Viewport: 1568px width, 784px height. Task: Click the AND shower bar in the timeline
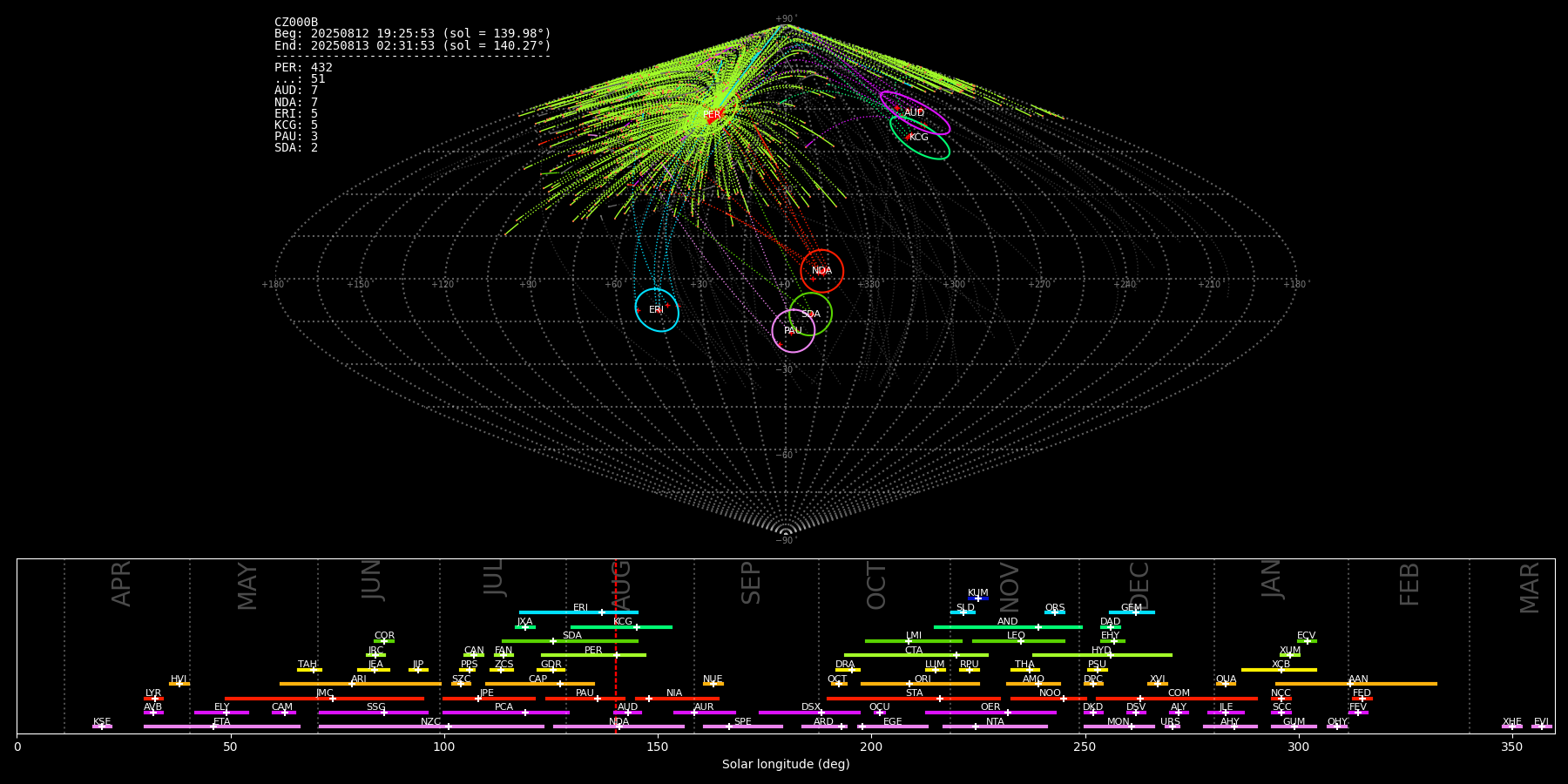click(x=1008, y=626)
